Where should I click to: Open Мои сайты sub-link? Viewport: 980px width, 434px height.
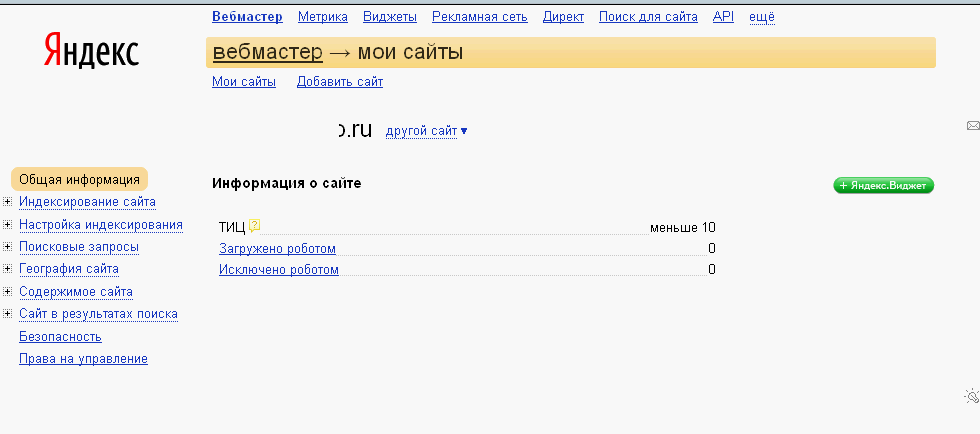[x=244, y=81]
